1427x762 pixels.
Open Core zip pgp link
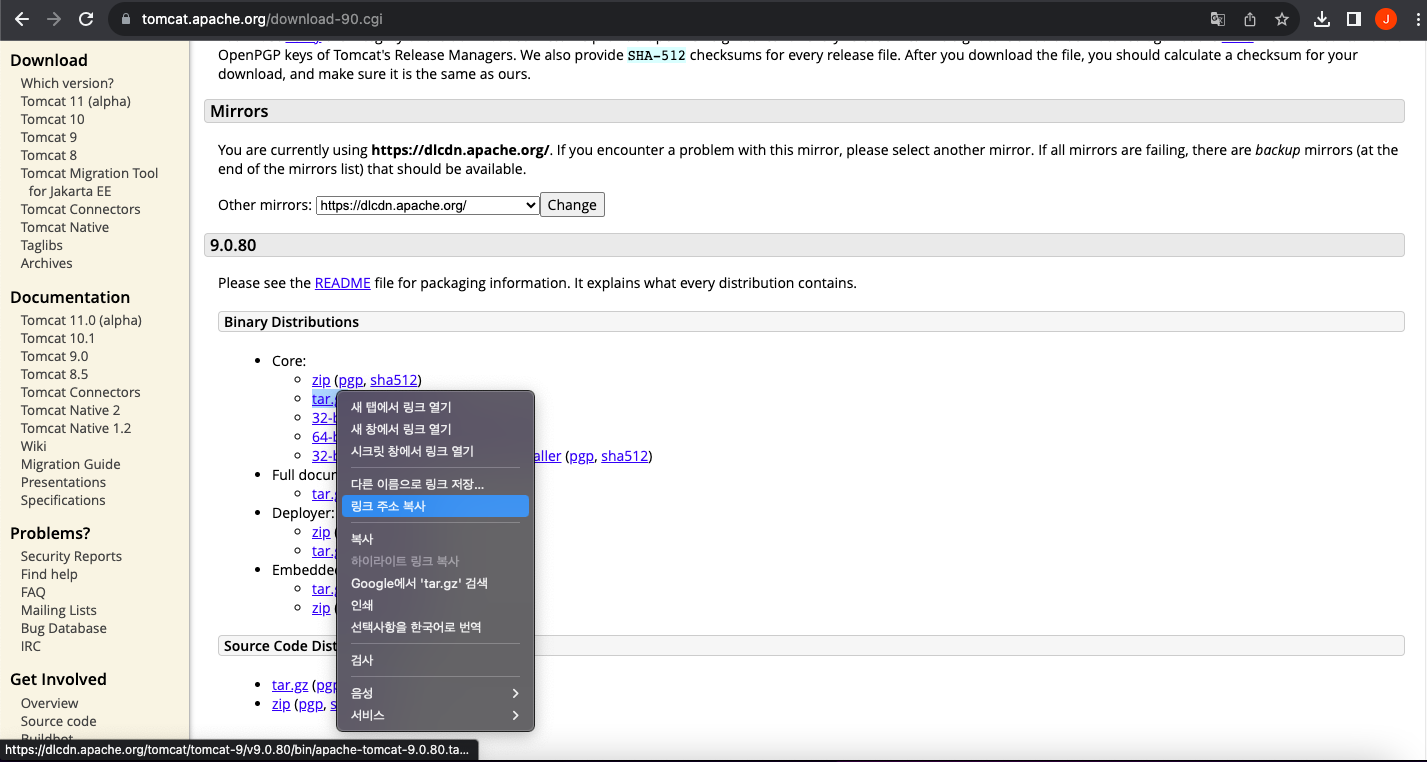[x=350, y=380]
